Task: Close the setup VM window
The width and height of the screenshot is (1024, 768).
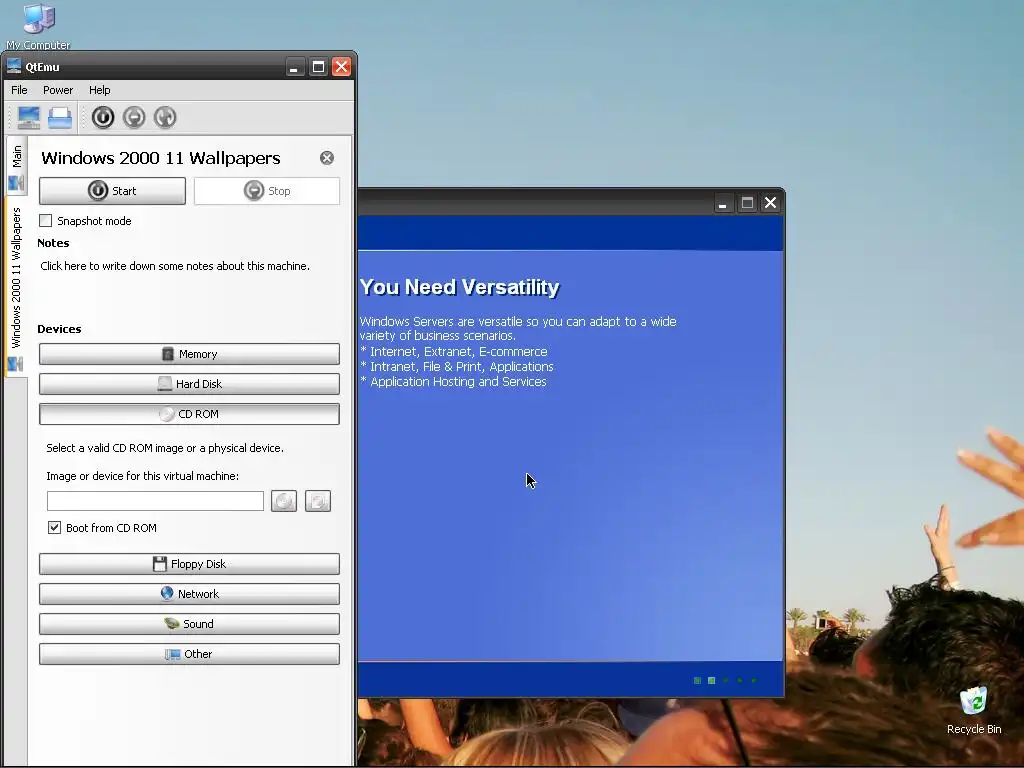Action: (771, 203)
